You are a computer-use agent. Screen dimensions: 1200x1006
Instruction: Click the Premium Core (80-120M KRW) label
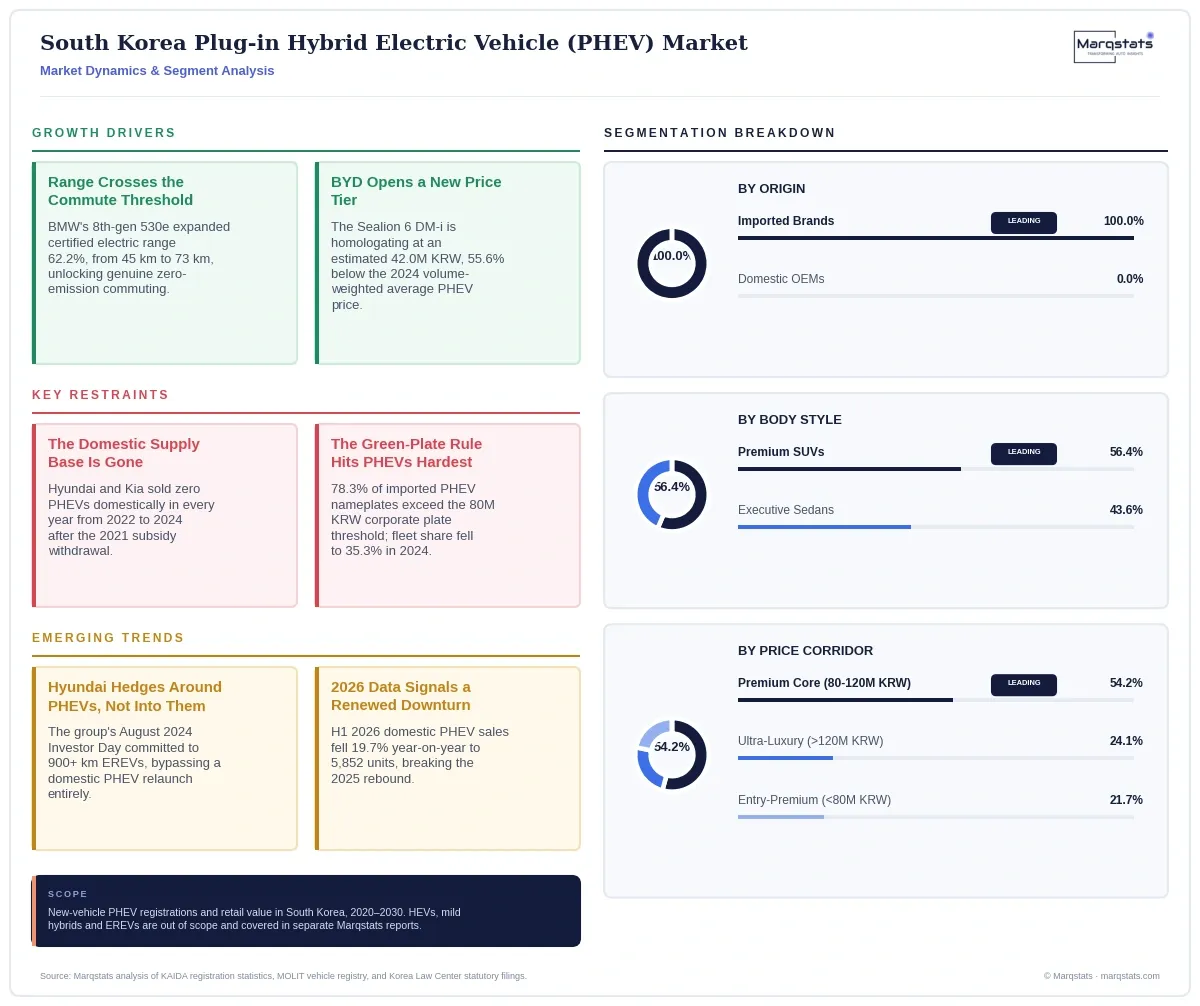click(825, 683)
